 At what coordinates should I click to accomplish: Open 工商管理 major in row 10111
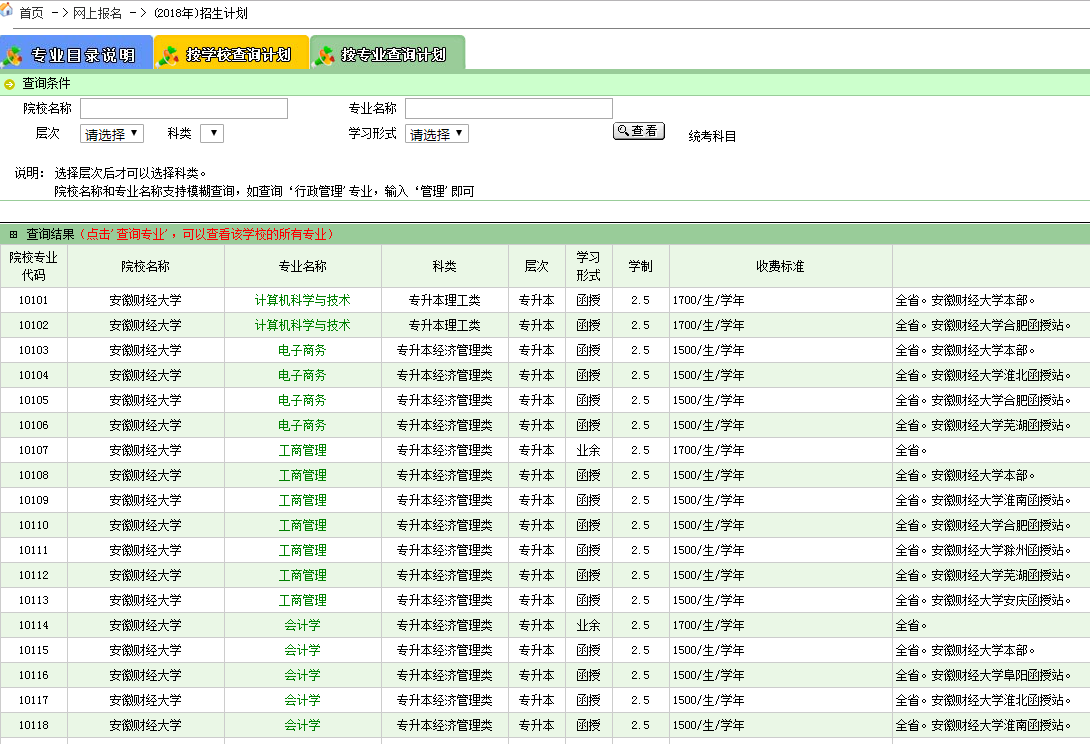(x=302, y=551)
